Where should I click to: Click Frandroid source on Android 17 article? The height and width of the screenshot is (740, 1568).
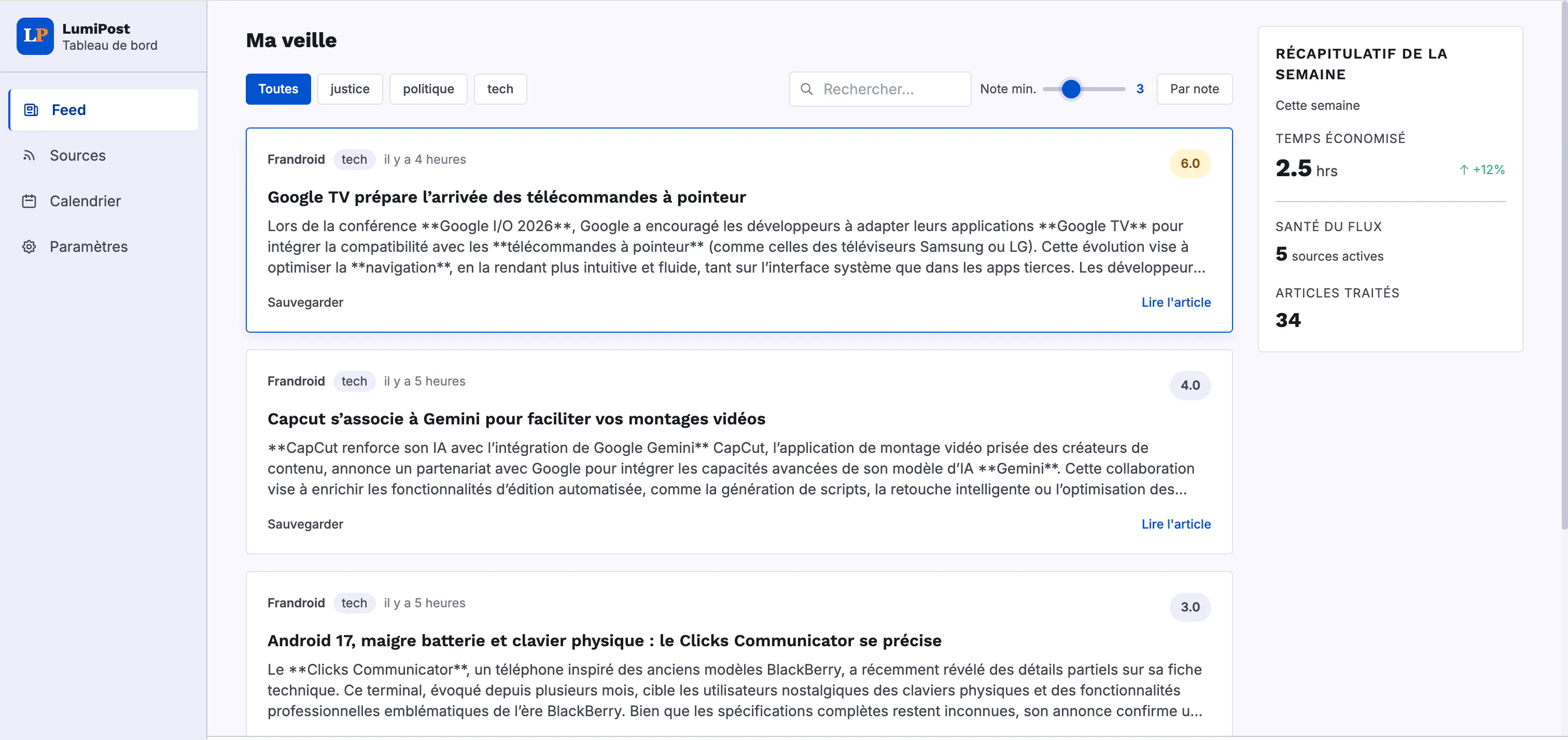tap(297, 603)
